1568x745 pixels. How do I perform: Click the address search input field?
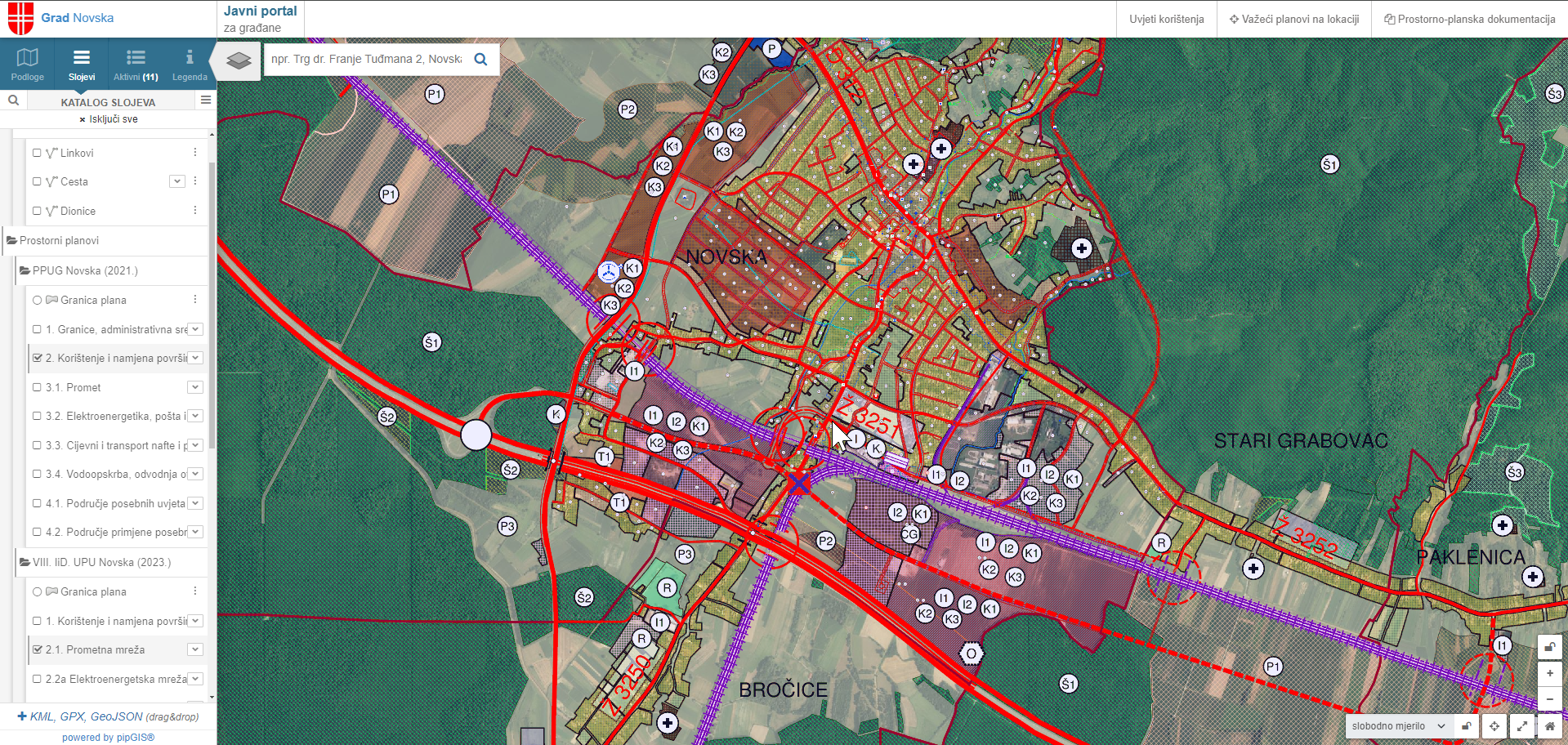point(366,59)
